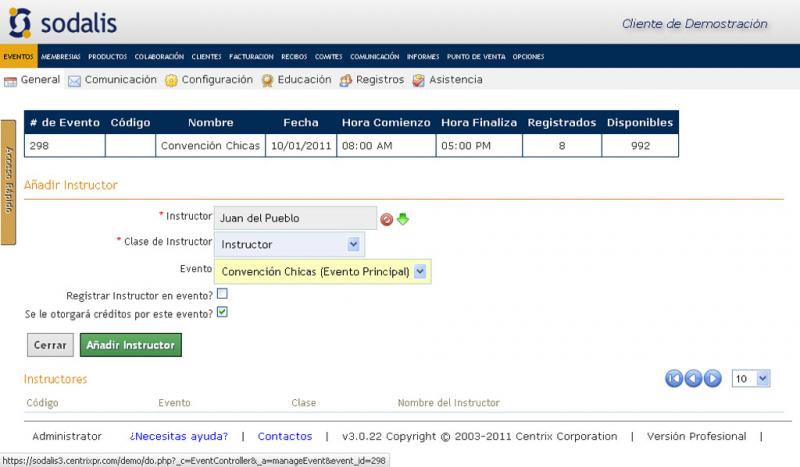Image resolution: width=800 pixels, height=467 pixels.
Task: Go to first page of Instructores
Action: [x=674, y=378]
